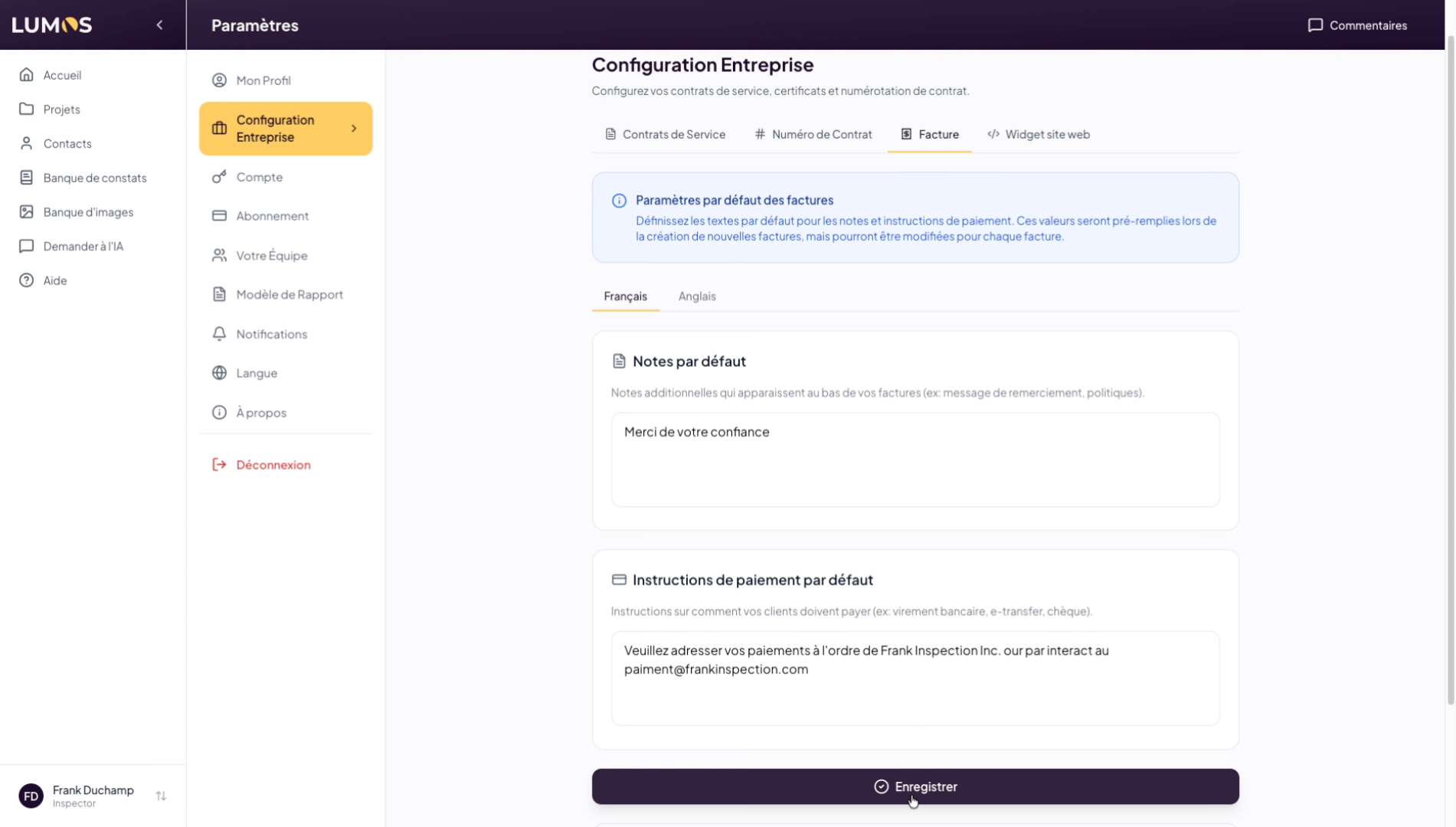Click the Déconnexion logout icon
Image resolution: width=1456 pixels, height=827 pixels.
219,465
